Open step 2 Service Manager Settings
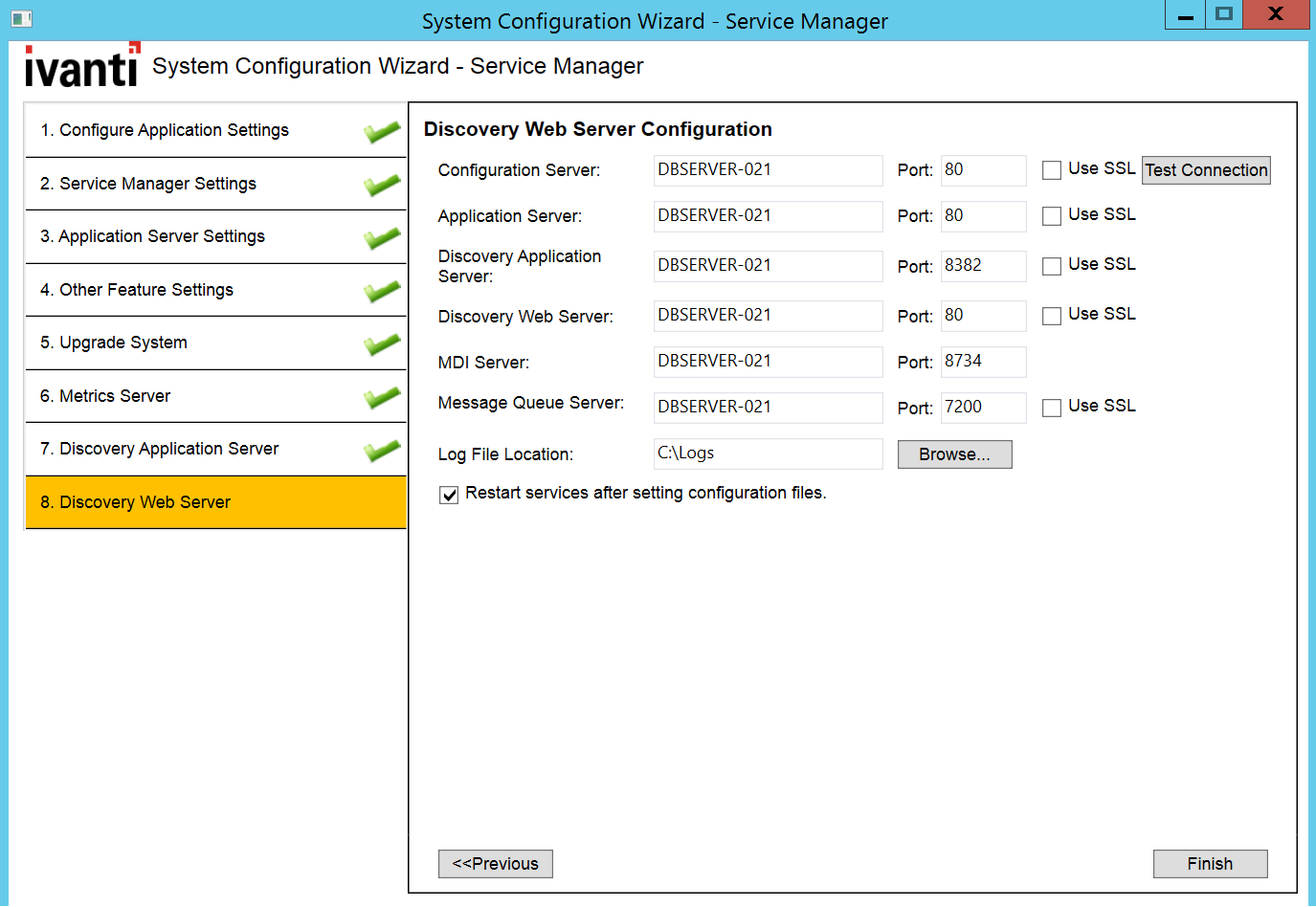1316x907 pixels. 148,184
